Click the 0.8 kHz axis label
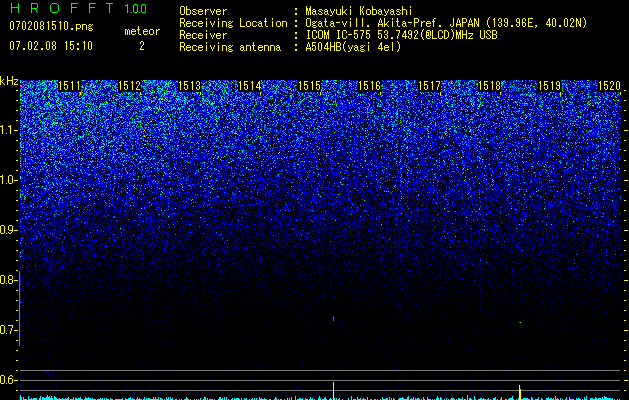Screen dimensions: 629x400 [8, 280]
